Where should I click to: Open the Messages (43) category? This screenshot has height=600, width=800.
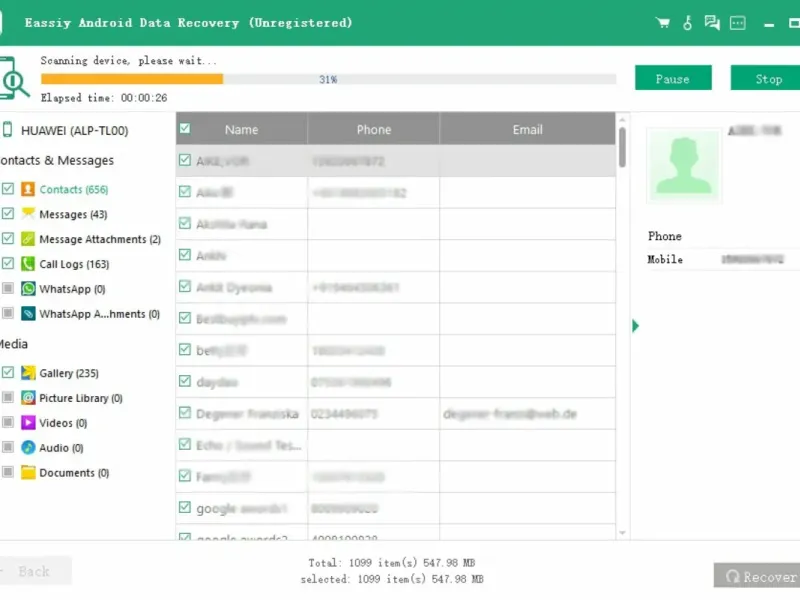(x=73, y=214)
